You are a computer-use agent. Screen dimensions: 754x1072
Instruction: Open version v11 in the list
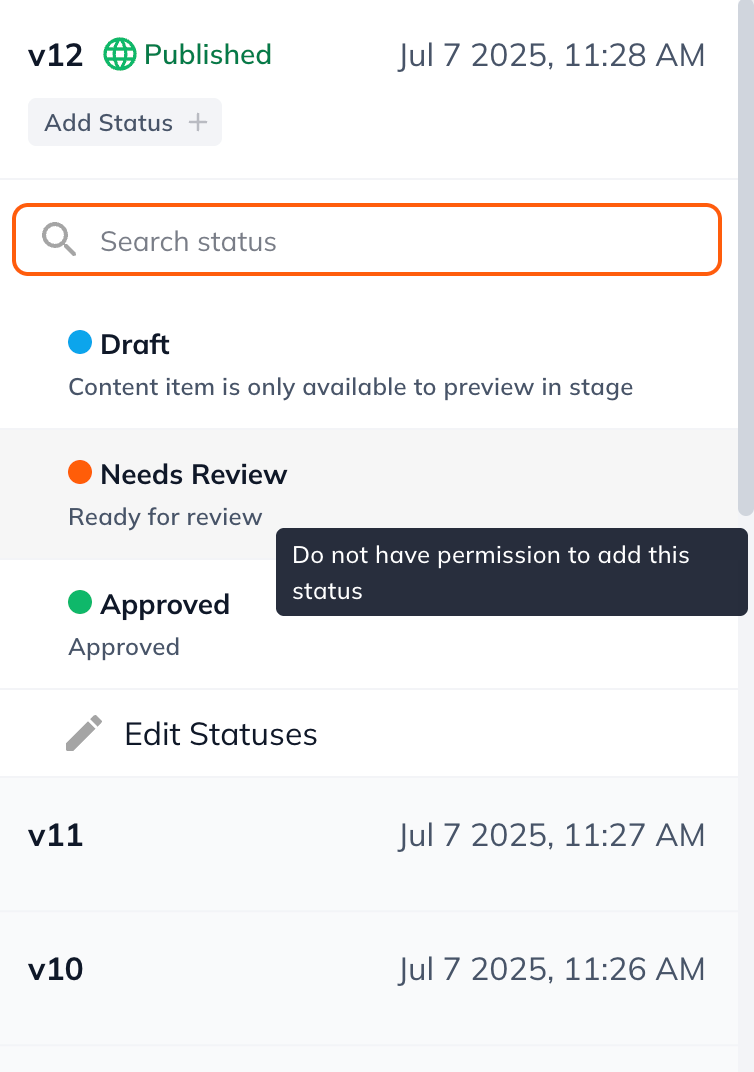(55, 835)
